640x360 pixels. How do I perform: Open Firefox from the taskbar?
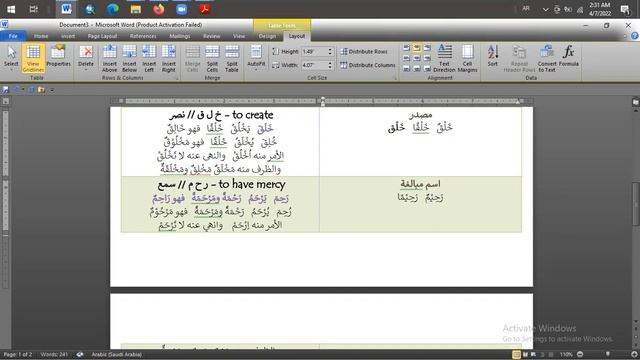(x=159, y=9)
